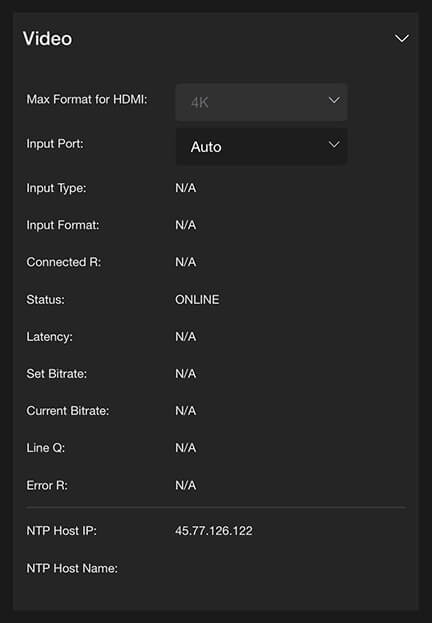This screenshot has height=623, width=432.
Task: Select the N/A value for Error R
Action: 186,486
